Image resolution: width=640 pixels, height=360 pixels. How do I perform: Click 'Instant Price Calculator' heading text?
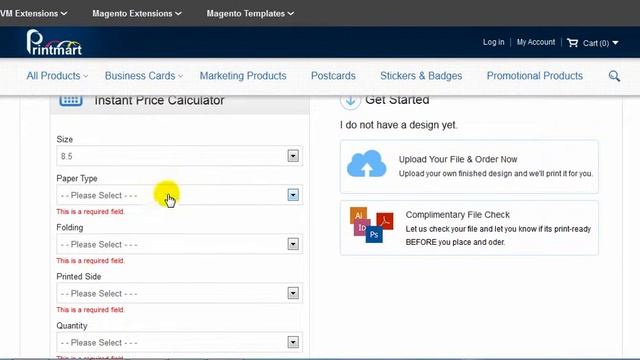click(159, 100)
